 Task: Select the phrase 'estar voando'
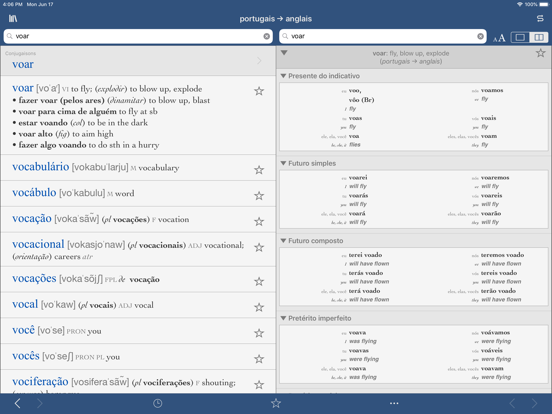43,123
